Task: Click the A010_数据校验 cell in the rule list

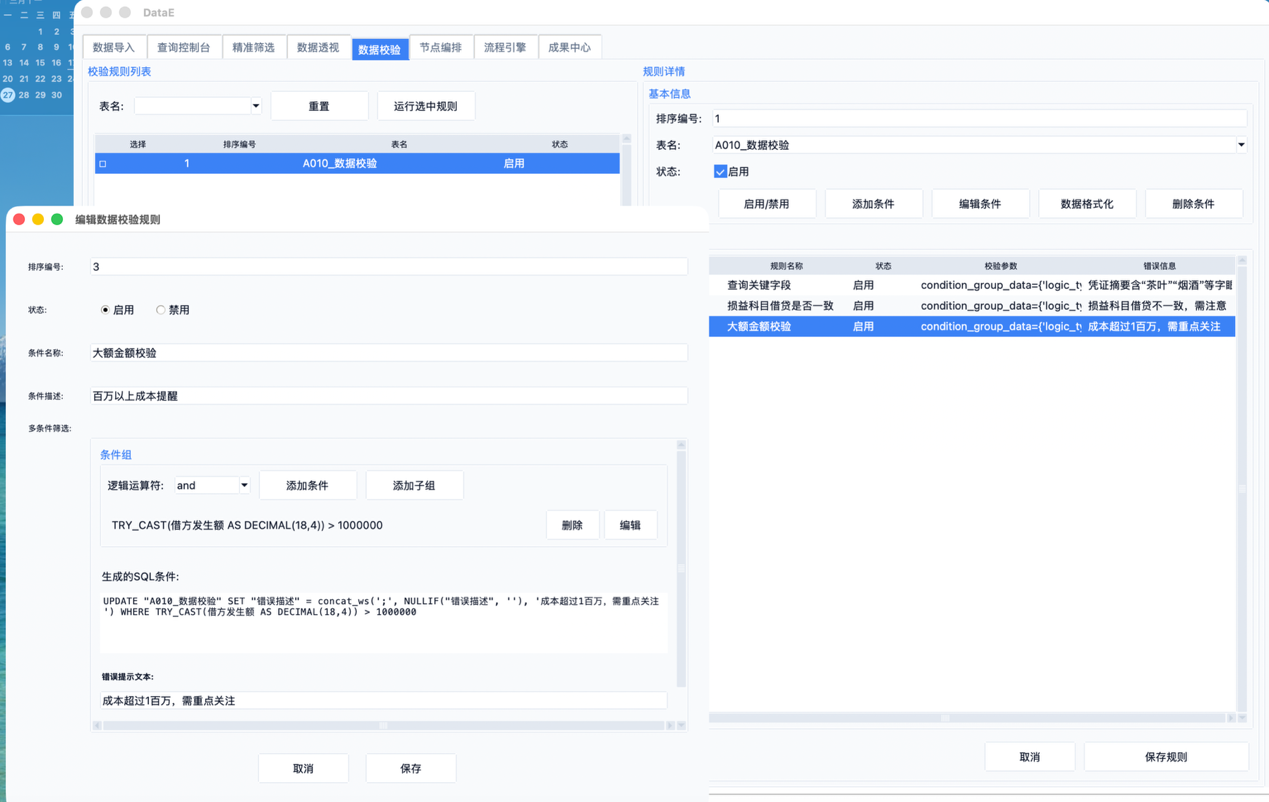Action: coord(340,164)
